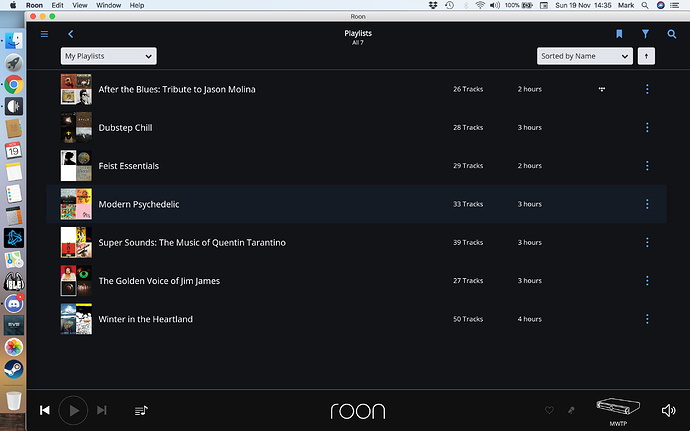Go back with the left chevron arrow
The image size is (690, 431).
(70, 34)
